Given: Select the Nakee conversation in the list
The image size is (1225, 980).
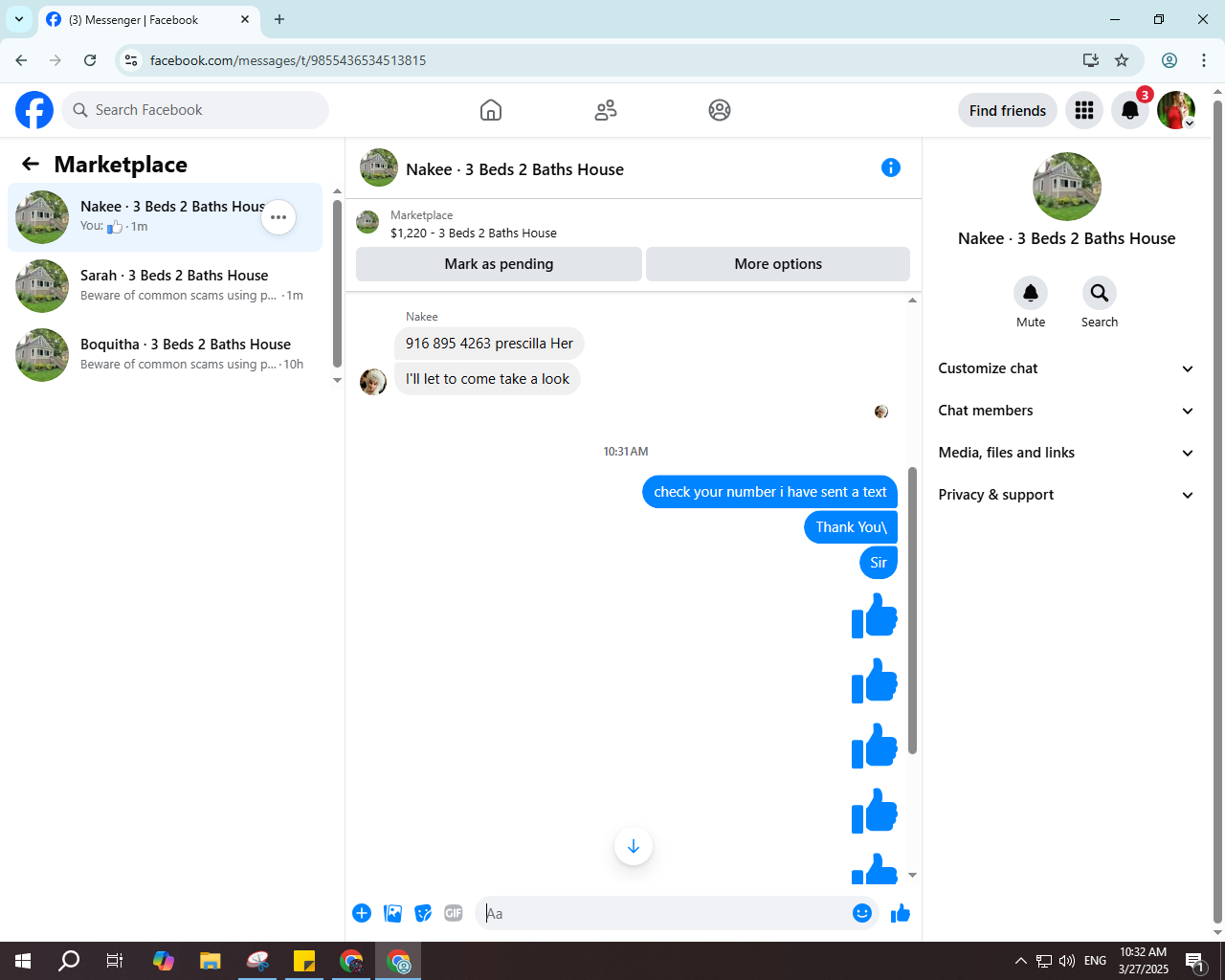Looking at the screenshot, I should coord(165,217).
